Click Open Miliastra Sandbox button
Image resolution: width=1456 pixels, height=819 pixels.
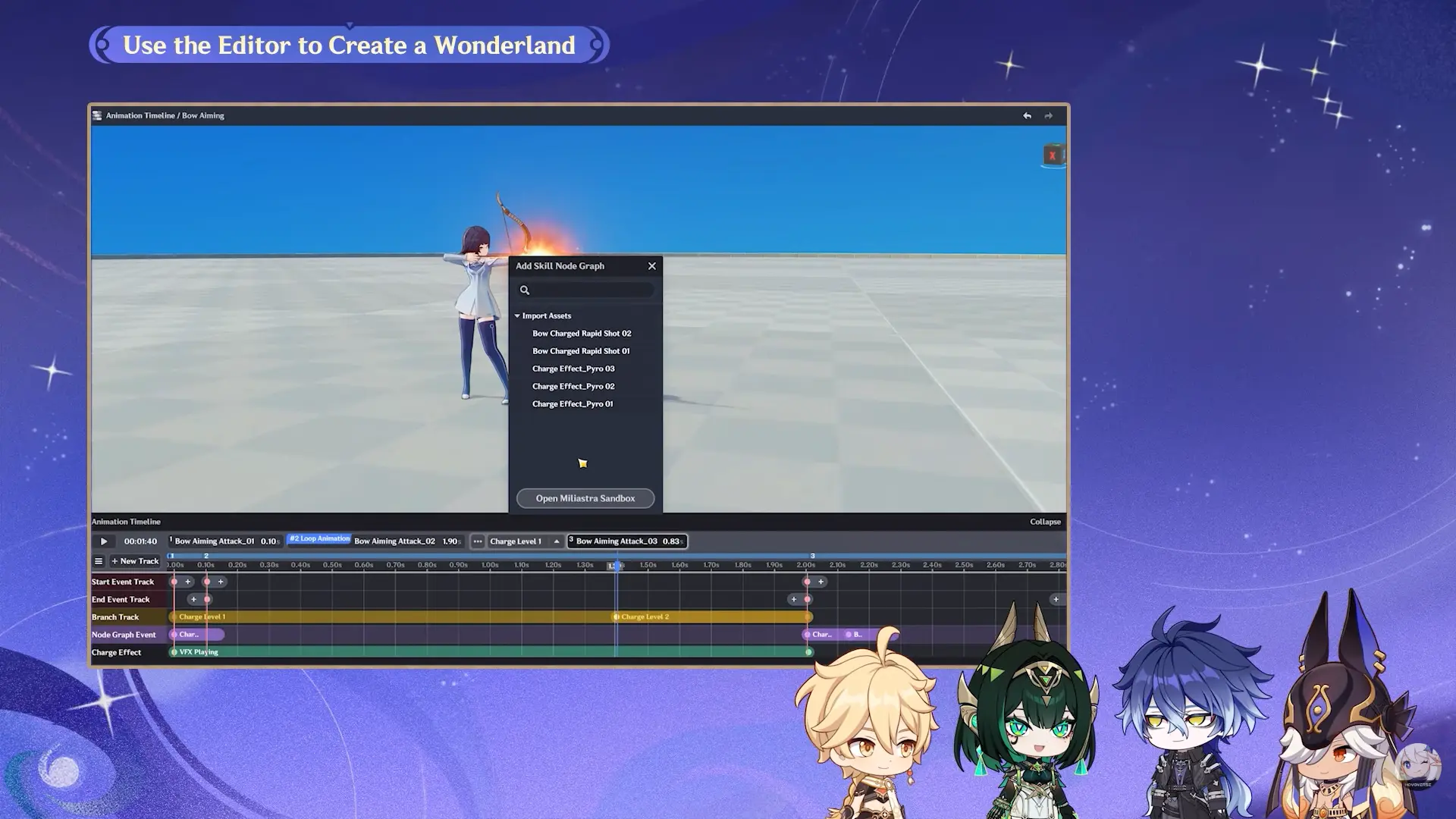tap(585, 498)
